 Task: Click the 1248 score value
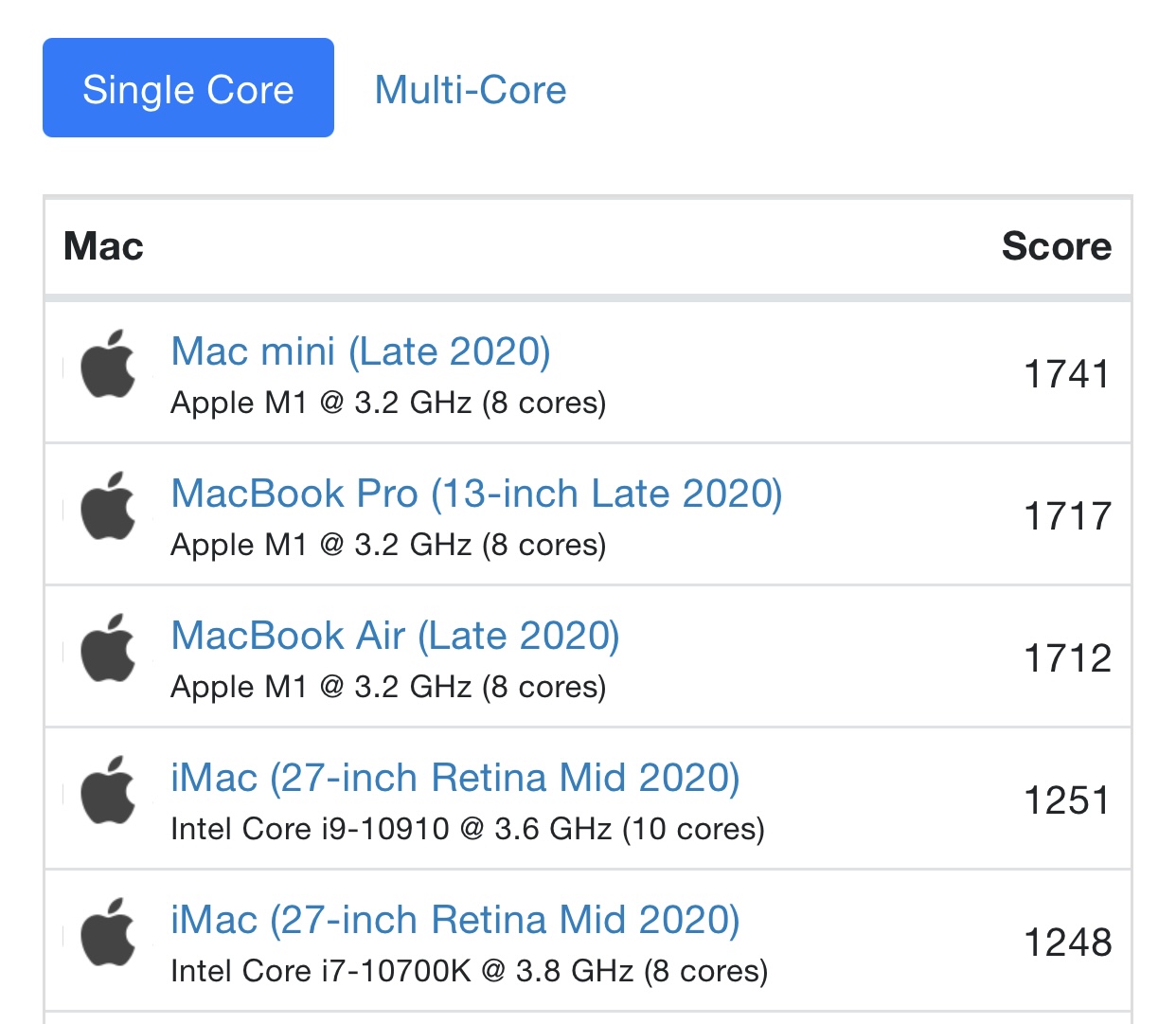click(1066, 943)
